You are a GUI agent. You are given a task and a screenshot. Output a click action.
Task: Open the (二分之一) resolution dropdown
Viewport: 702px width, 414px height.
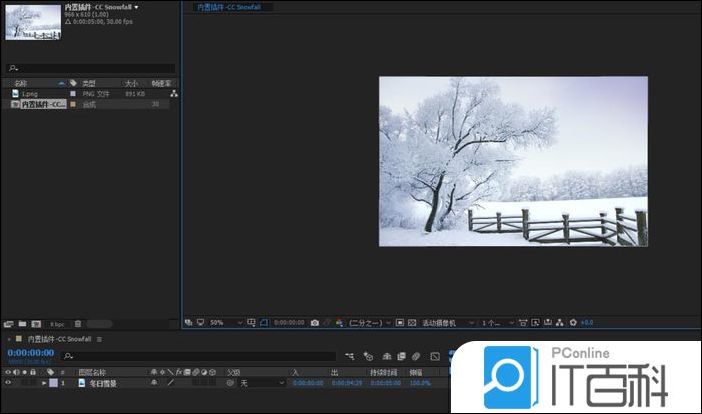pyautogui.click(x=370, y=323)
